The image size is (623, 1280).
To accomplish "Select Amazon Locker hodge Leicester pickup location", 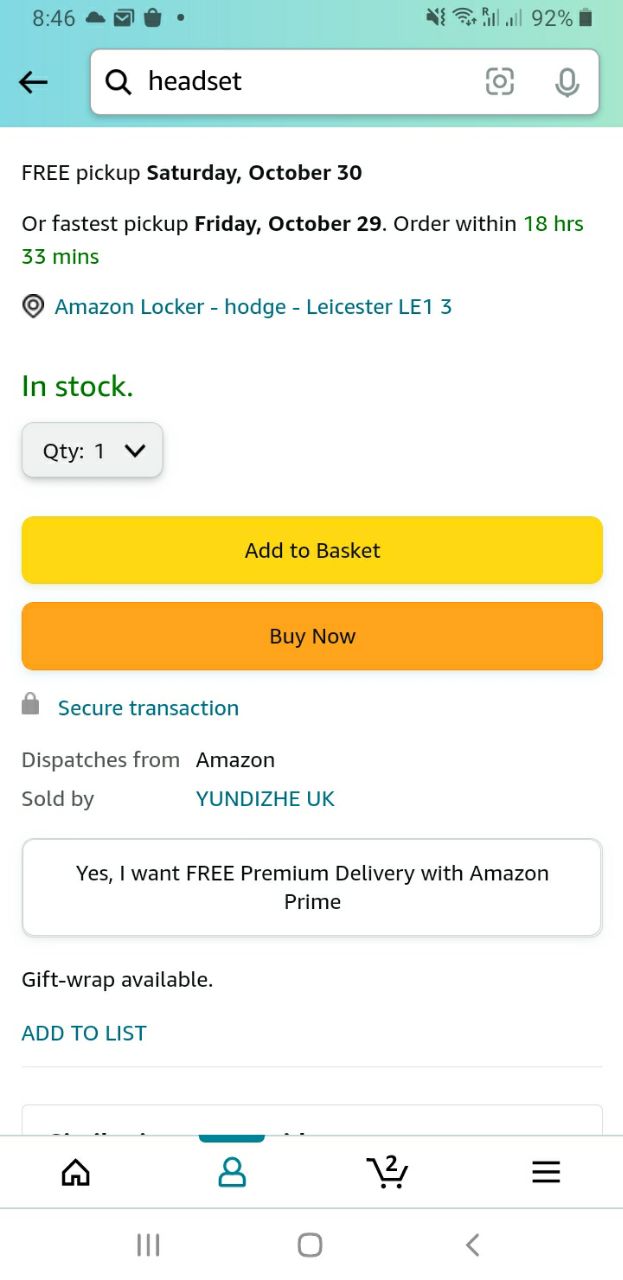I will (x=253, y=307).
